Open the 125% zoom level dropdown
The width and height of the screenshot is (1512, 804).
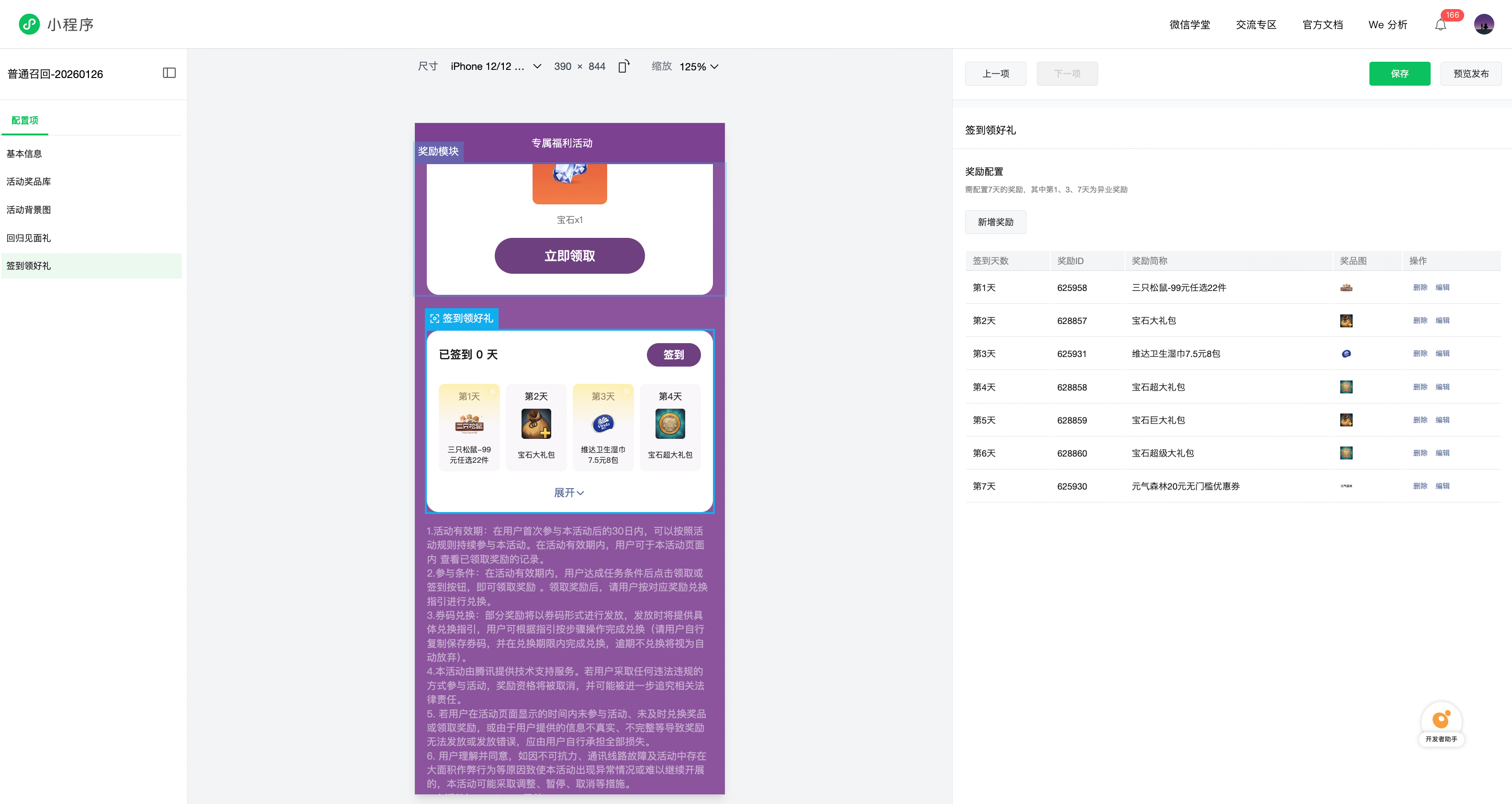click(699, 67)
